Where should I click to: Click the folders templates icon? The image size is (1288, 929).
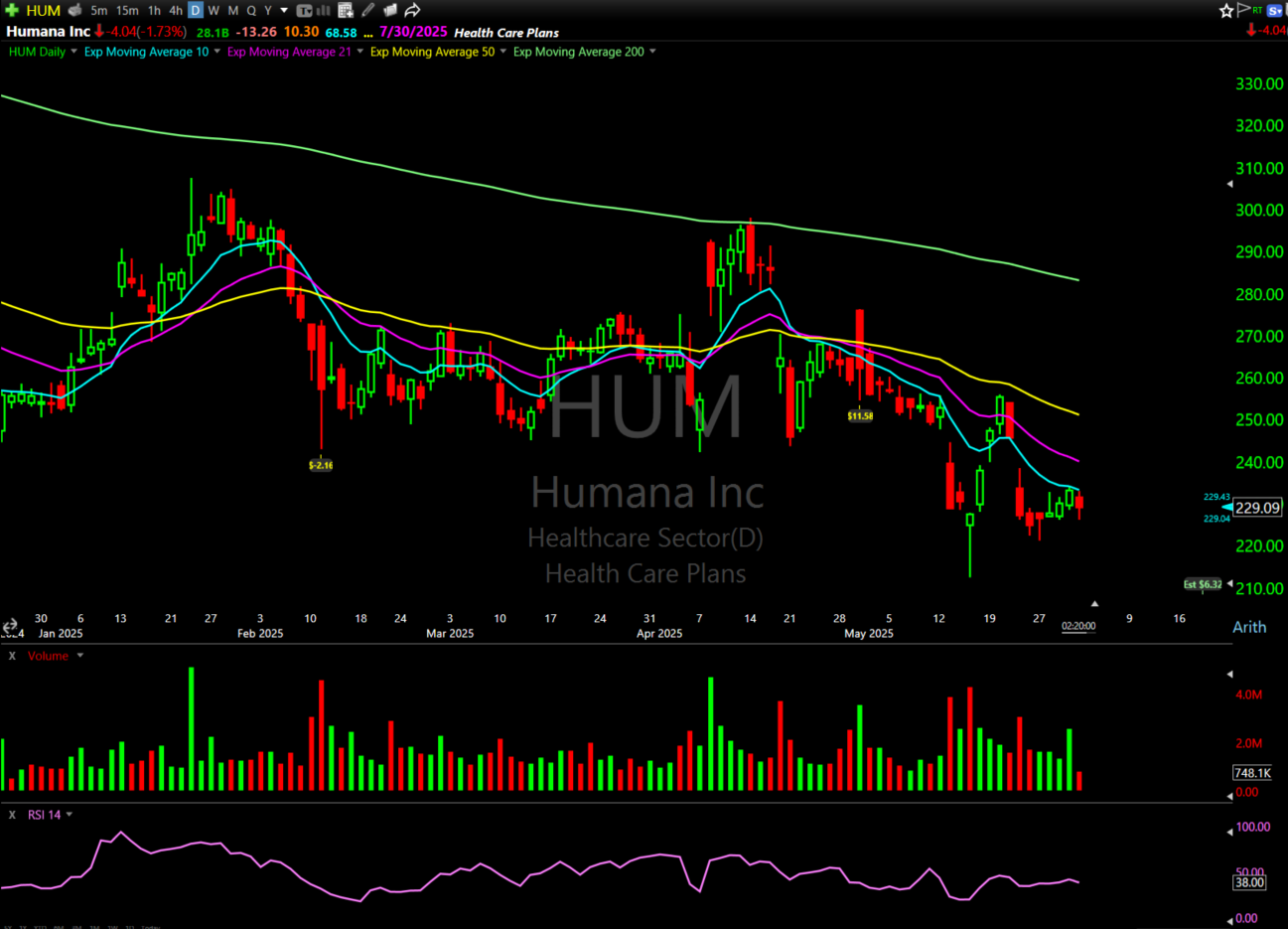(x=390, y=10)
